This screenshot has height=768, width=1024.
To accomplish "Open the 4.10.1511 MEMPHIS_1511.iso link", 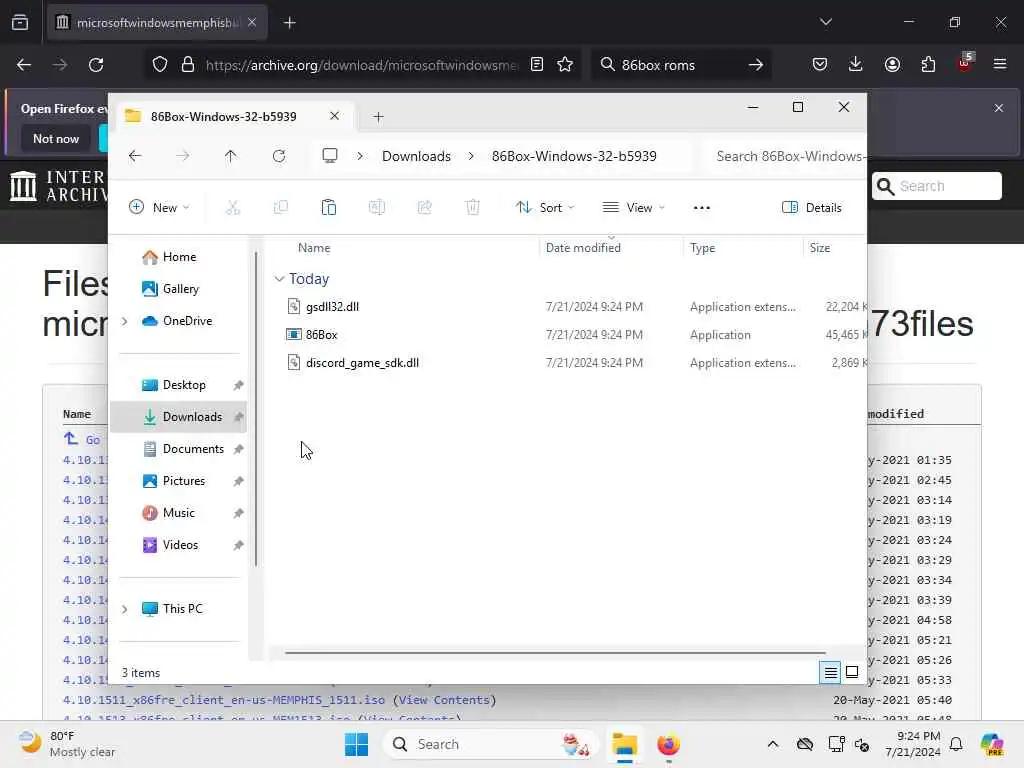I will (224, 699).
